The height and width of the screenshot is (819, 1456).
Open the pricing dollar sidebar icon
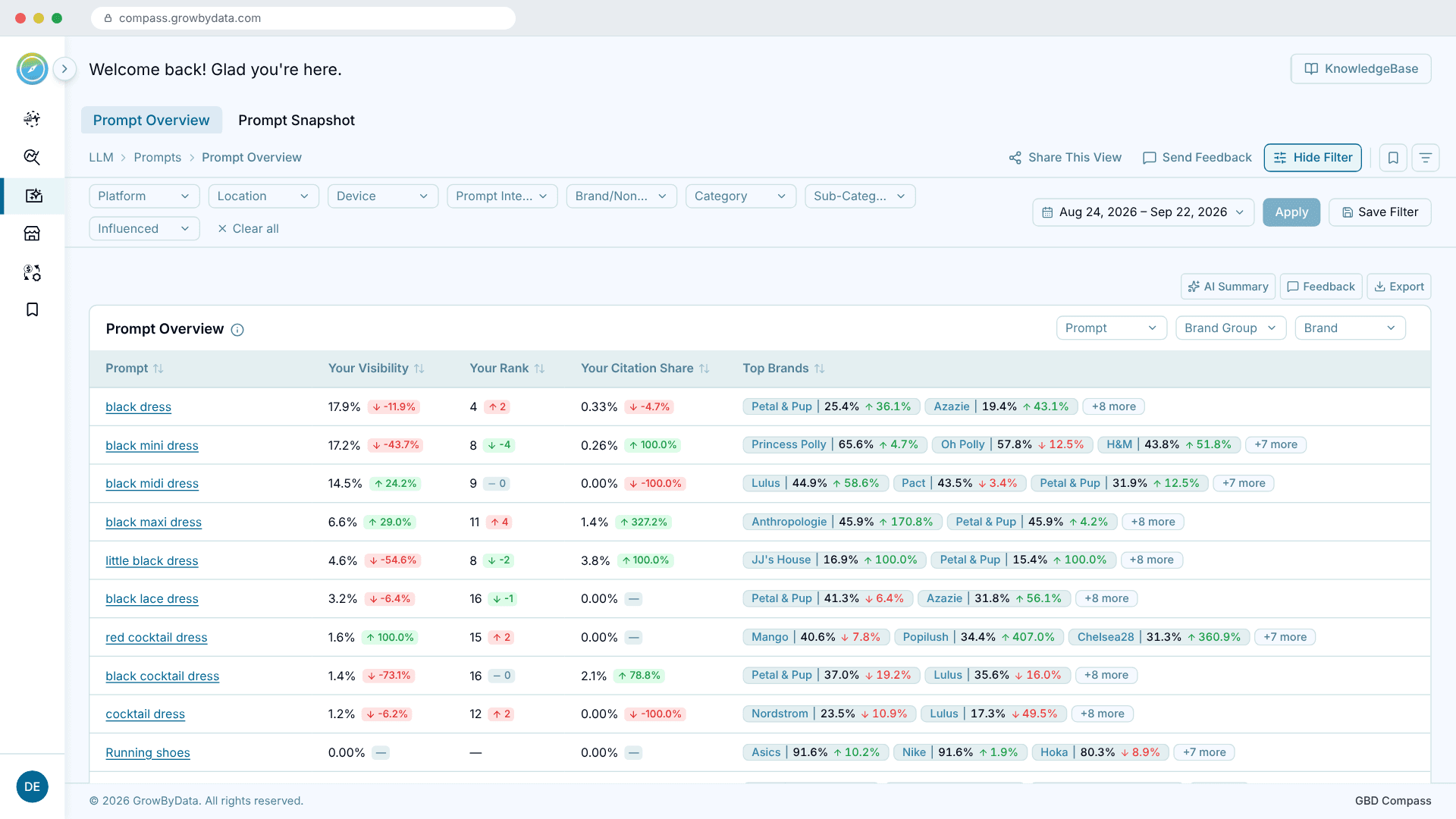click(32, 272)
